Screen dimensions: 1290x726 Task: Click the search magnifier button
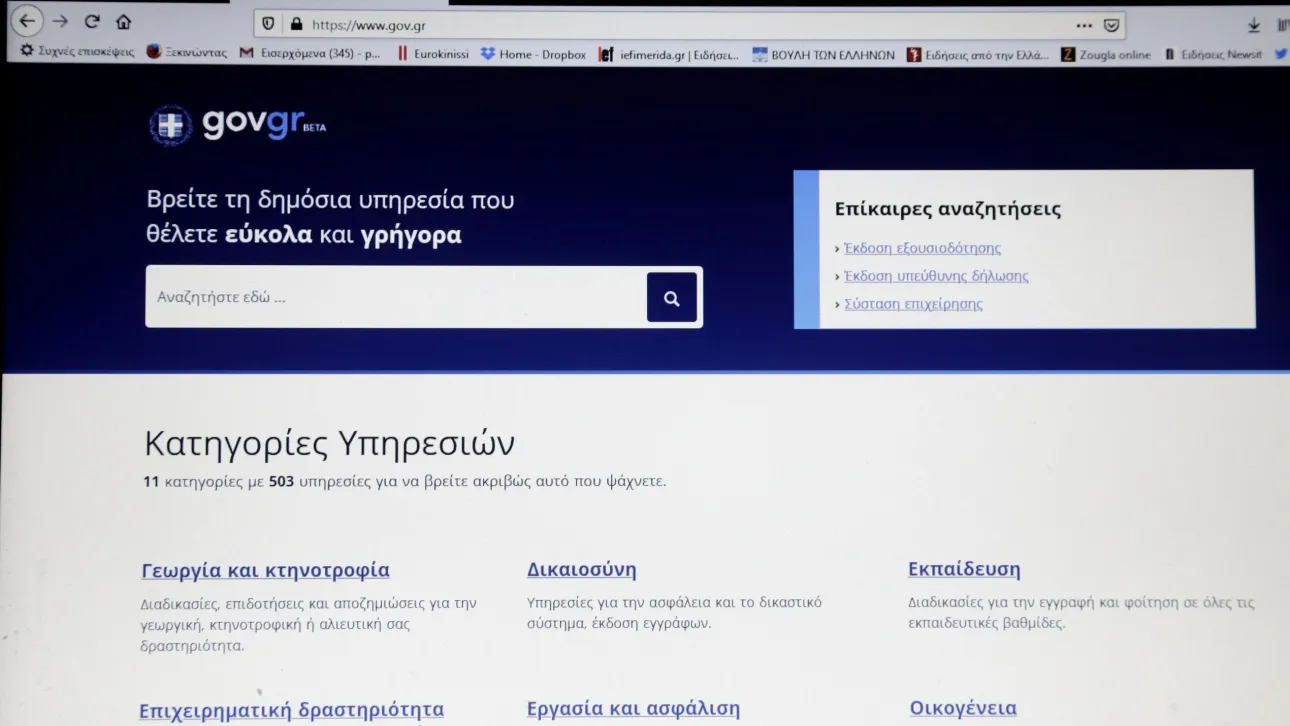pyautogui.click(x=671, y=296)
